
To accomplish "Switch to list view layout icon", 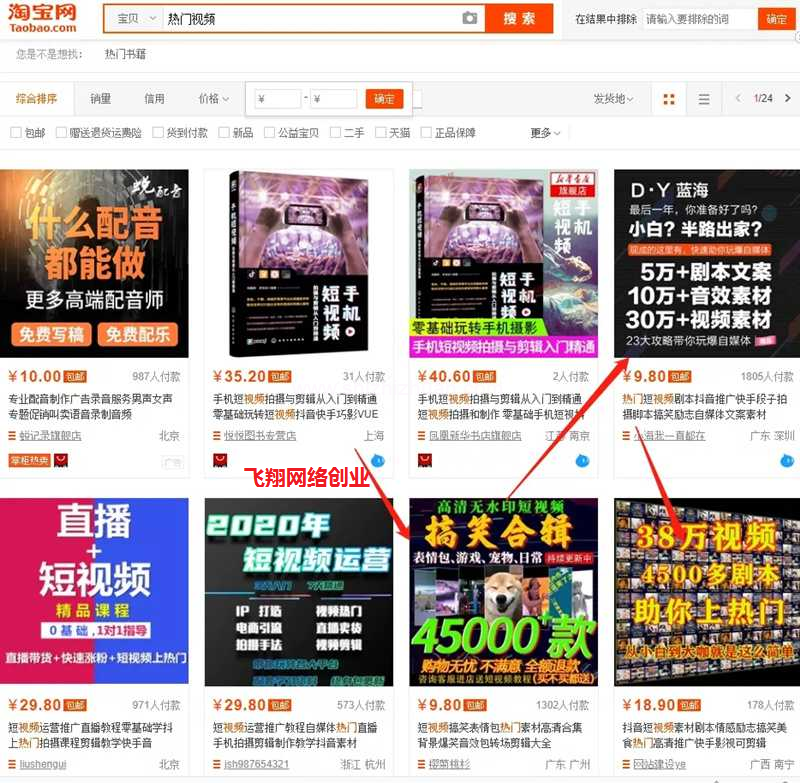I will tap(704, 99).
